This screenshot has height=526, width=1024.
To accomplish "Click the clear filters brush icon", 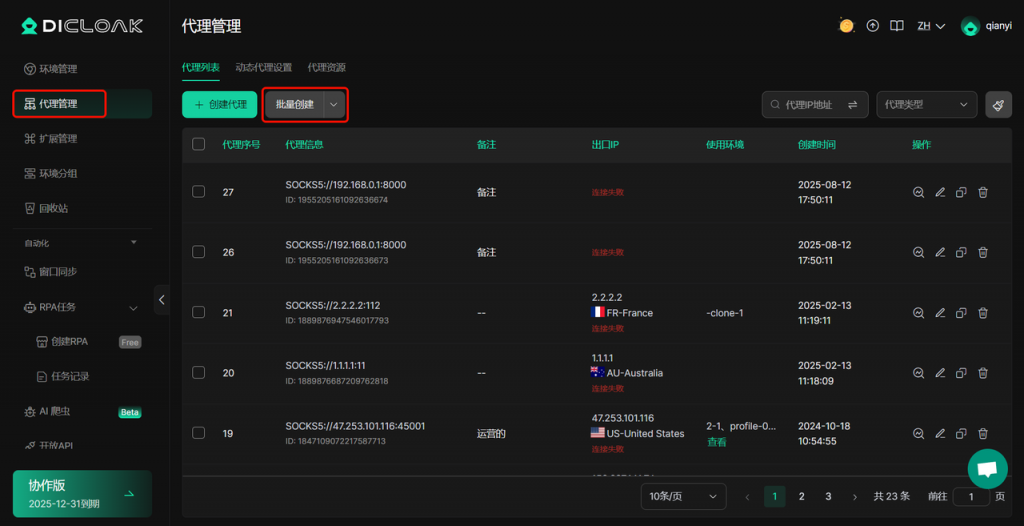I will point(999,105).
